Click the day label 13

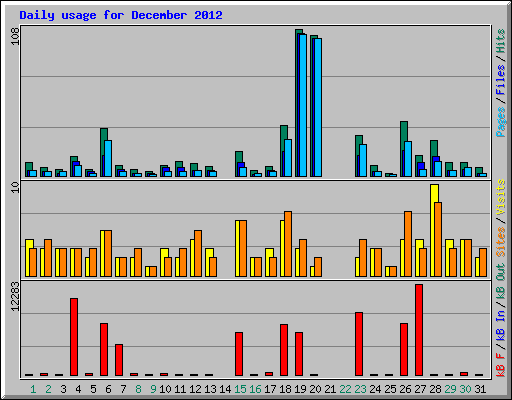point(210,389)
